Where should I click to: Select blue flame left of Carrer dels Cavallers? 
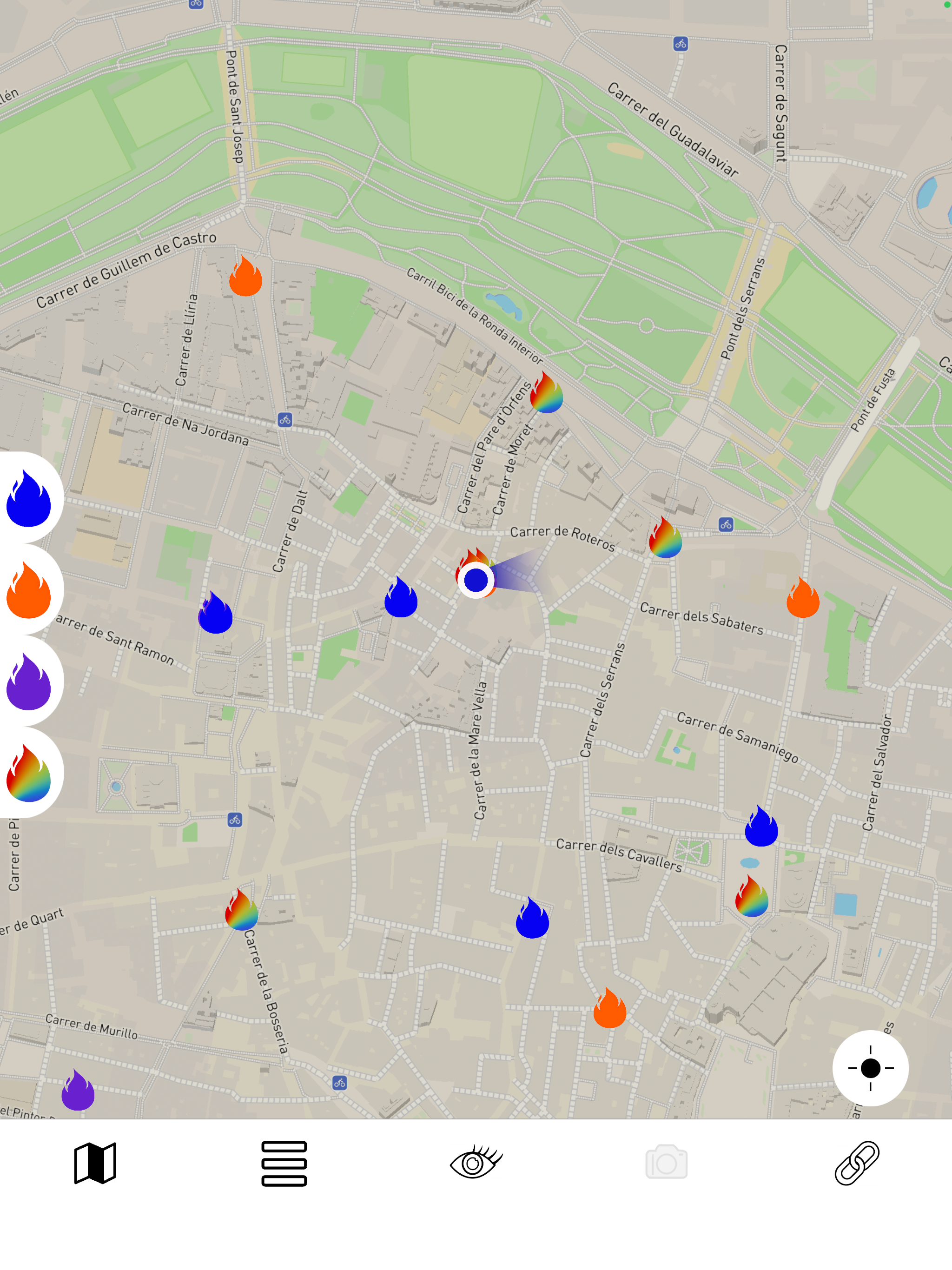coord(532,918)
